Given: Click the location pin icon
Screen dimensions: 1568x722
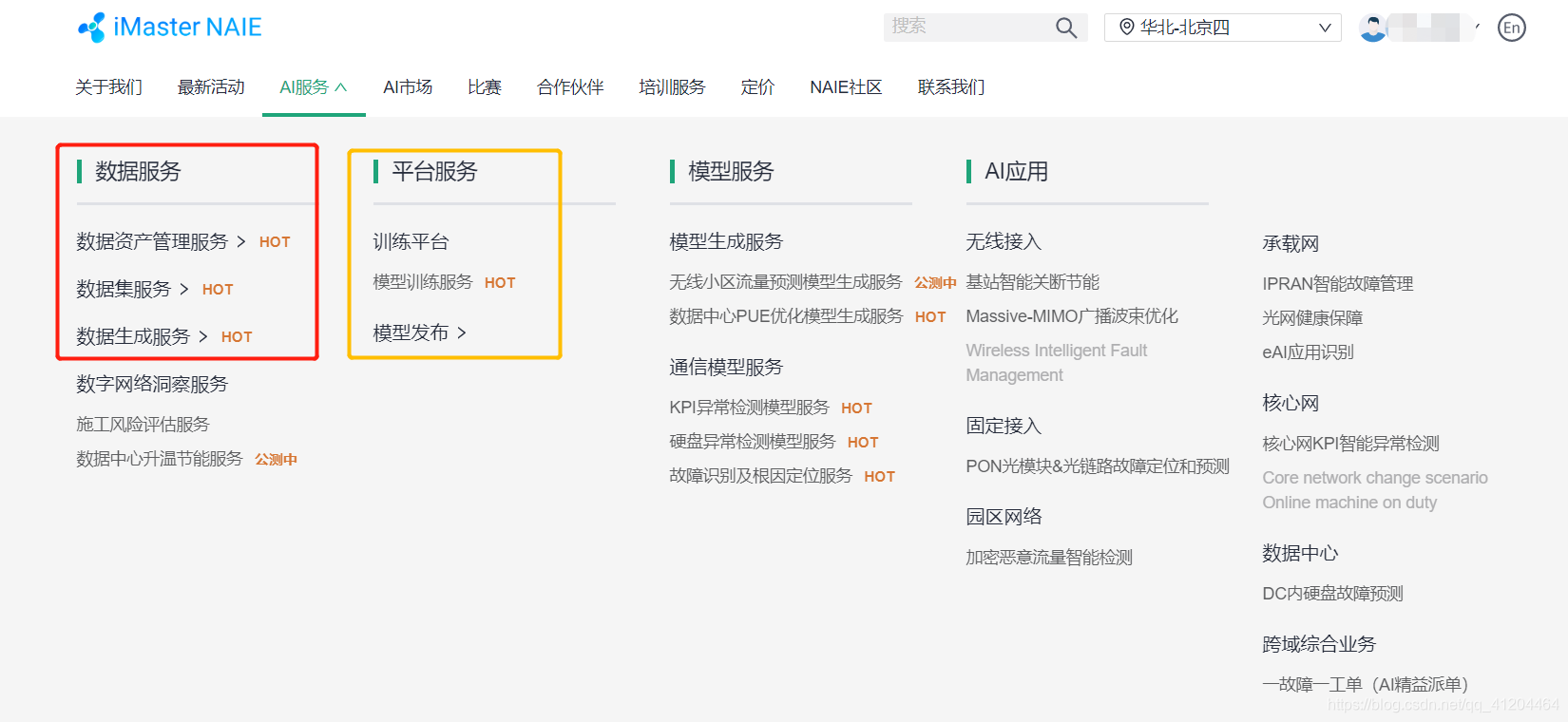Looking at the screenshot, I should [x=1127, y=28].
